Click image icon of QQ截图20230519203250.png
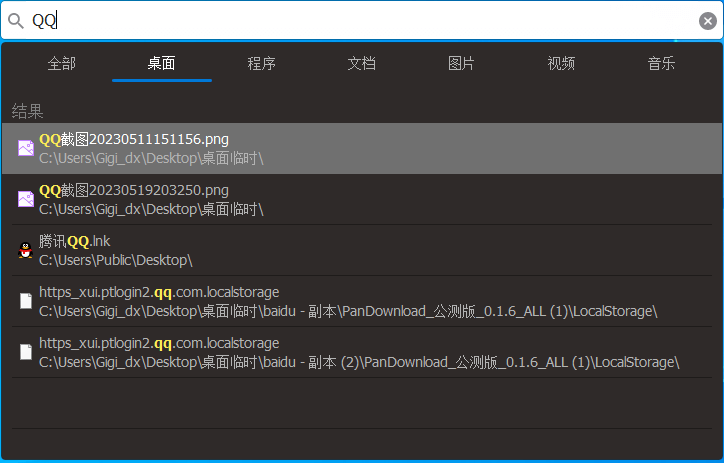Viewport: 724px width, 463px height. [x=26, y=199]
